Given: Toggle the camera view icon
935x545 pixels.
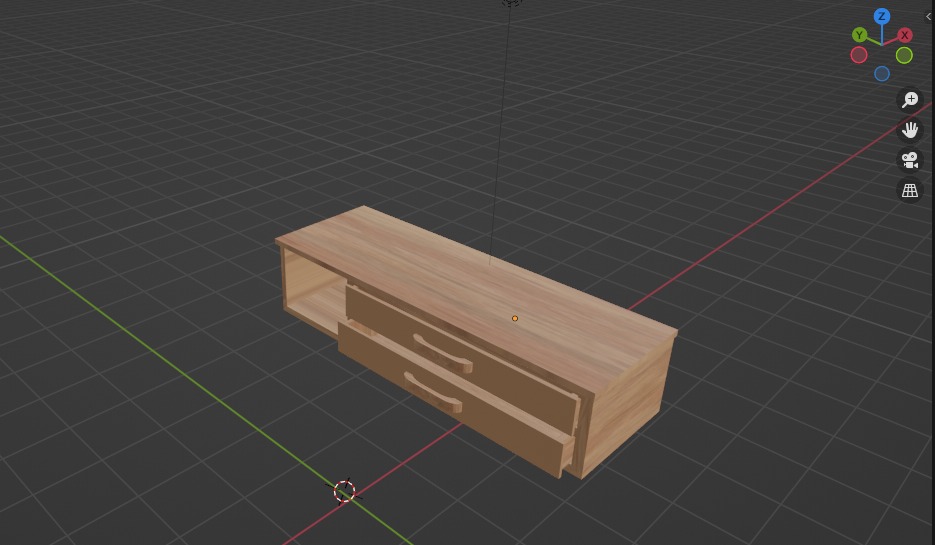Looking at the screenshot, I should click(x=909, y=160).
